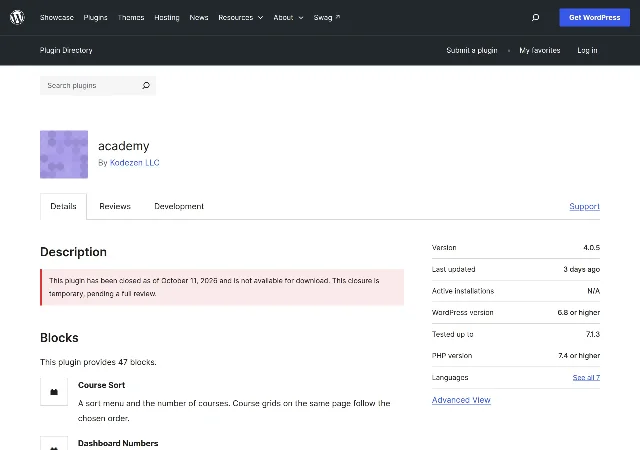Click the academy plugin title

[124, 146]
